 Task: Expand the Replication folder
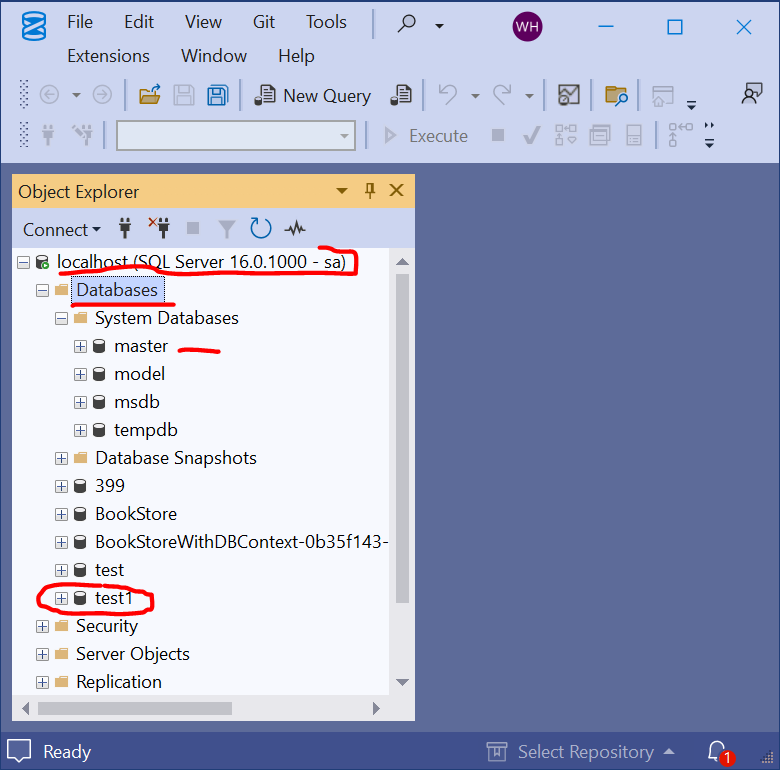tap(43, 682)
